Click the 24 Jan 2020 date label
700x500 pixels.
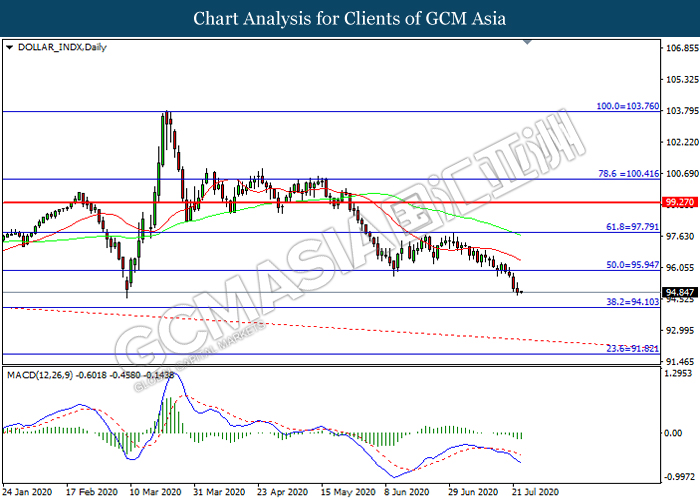coord(27,493)
